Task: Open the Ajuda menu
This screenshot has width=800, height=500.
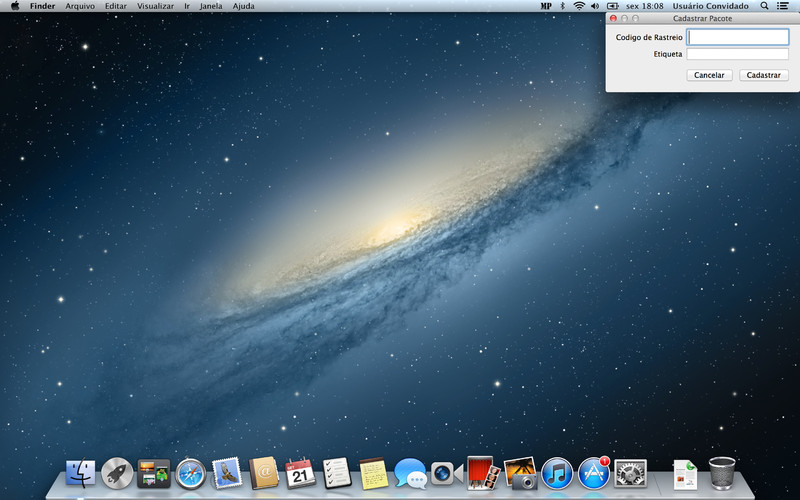Action: pos(243,6)
